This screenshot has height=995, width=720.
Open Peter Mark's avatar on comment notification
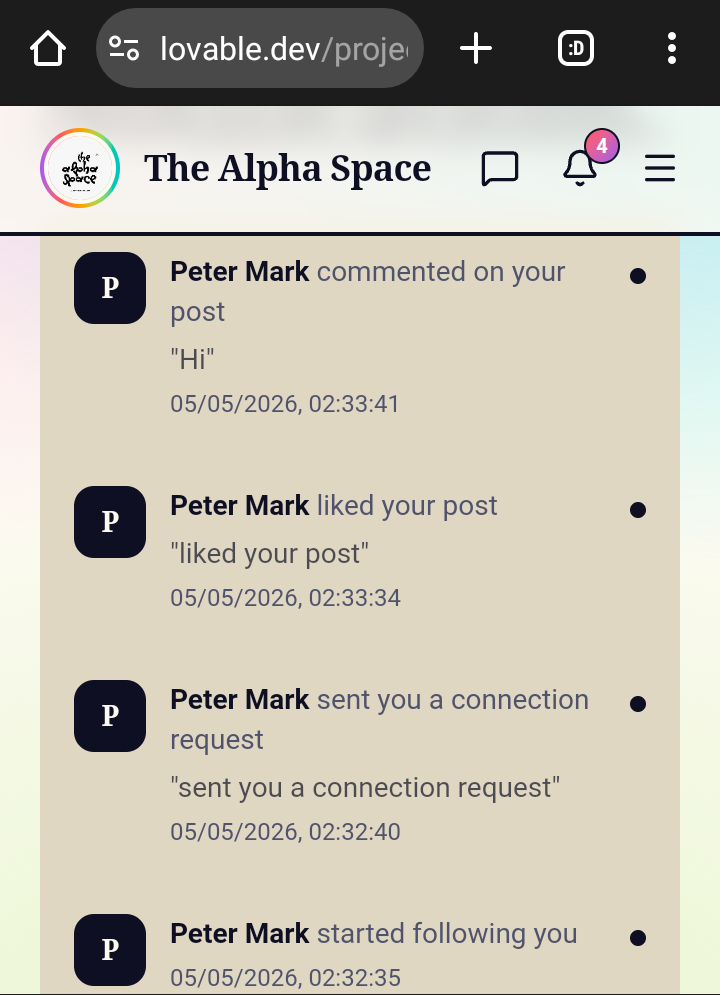click(x=110, y=288)
